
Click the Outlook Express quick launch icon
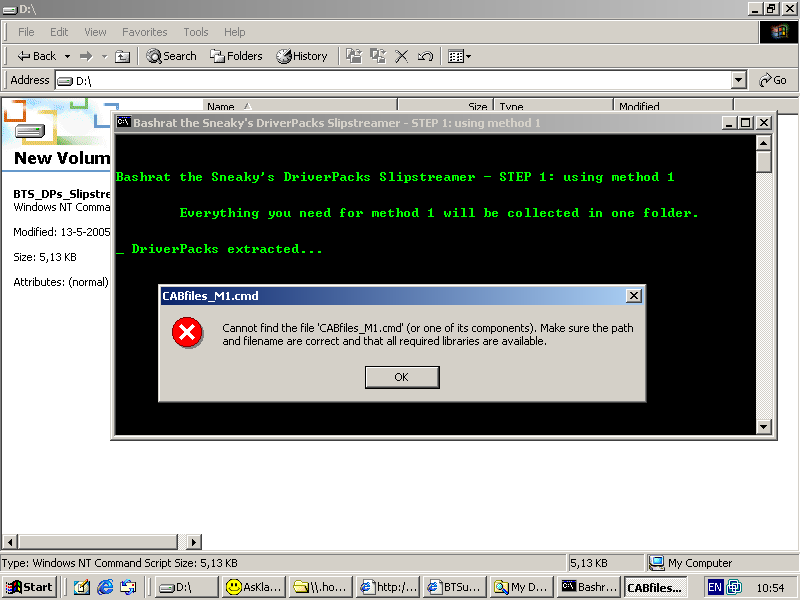pyautogui.click(x=128, y=587)
